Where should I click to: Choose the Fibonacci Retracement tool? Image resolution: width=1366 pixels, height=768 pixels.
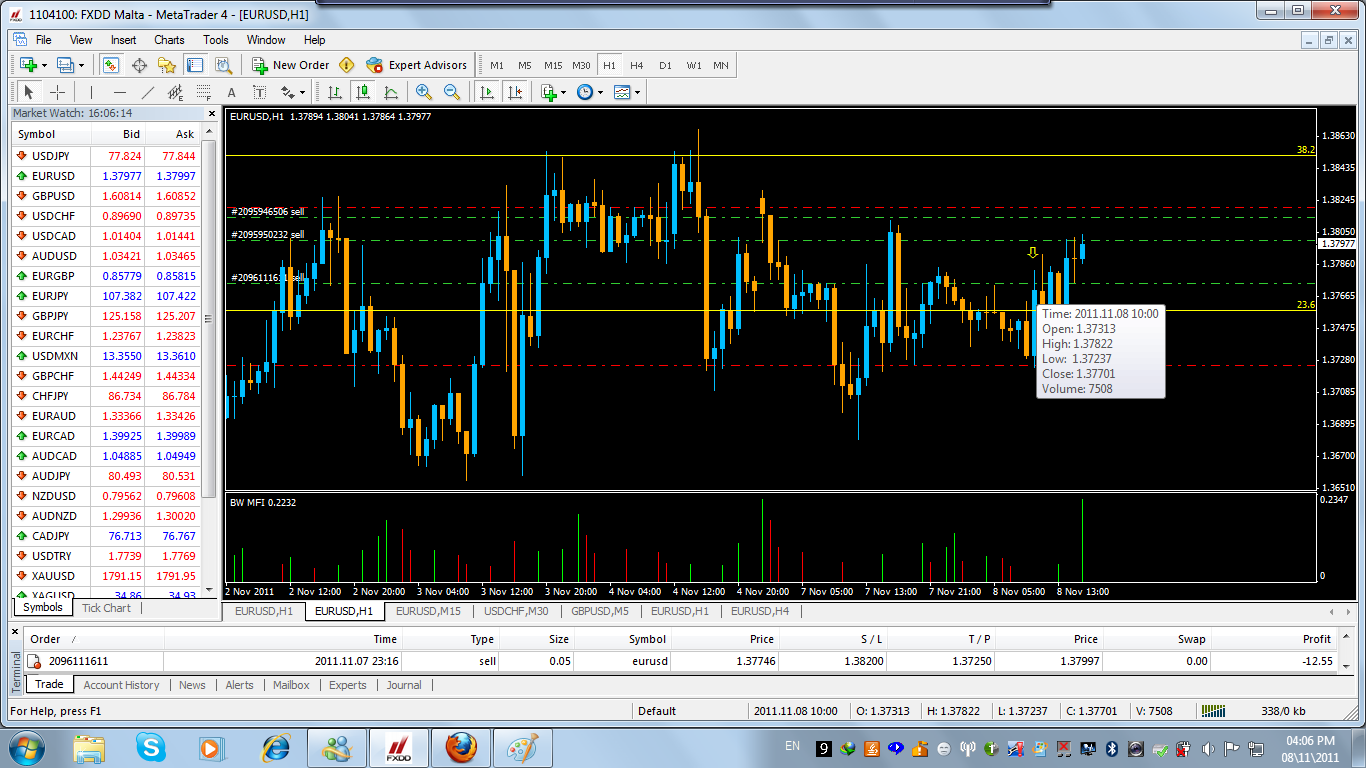click(x=203, y=92)
